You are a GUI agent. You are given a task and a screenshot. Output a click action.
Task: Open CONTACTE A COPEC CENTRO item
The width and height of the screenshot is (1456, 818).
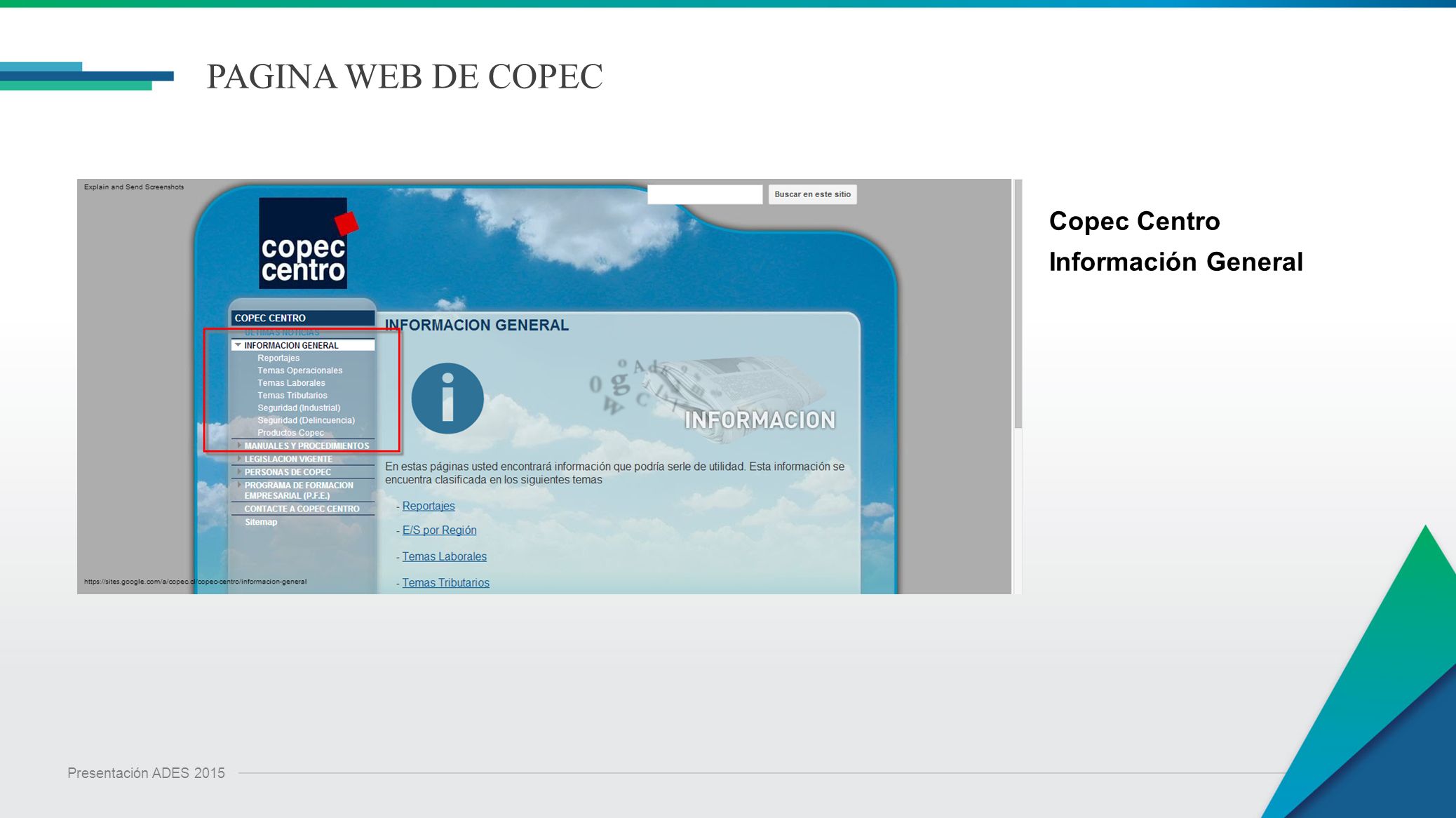tap(302, 509)
